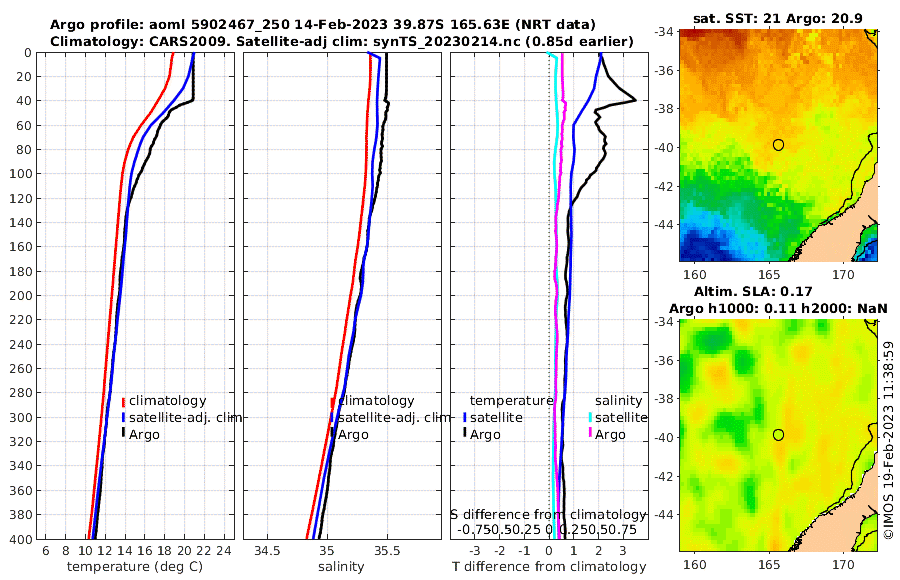Click the "S difference from climatology" label

(x=549, y=514)
